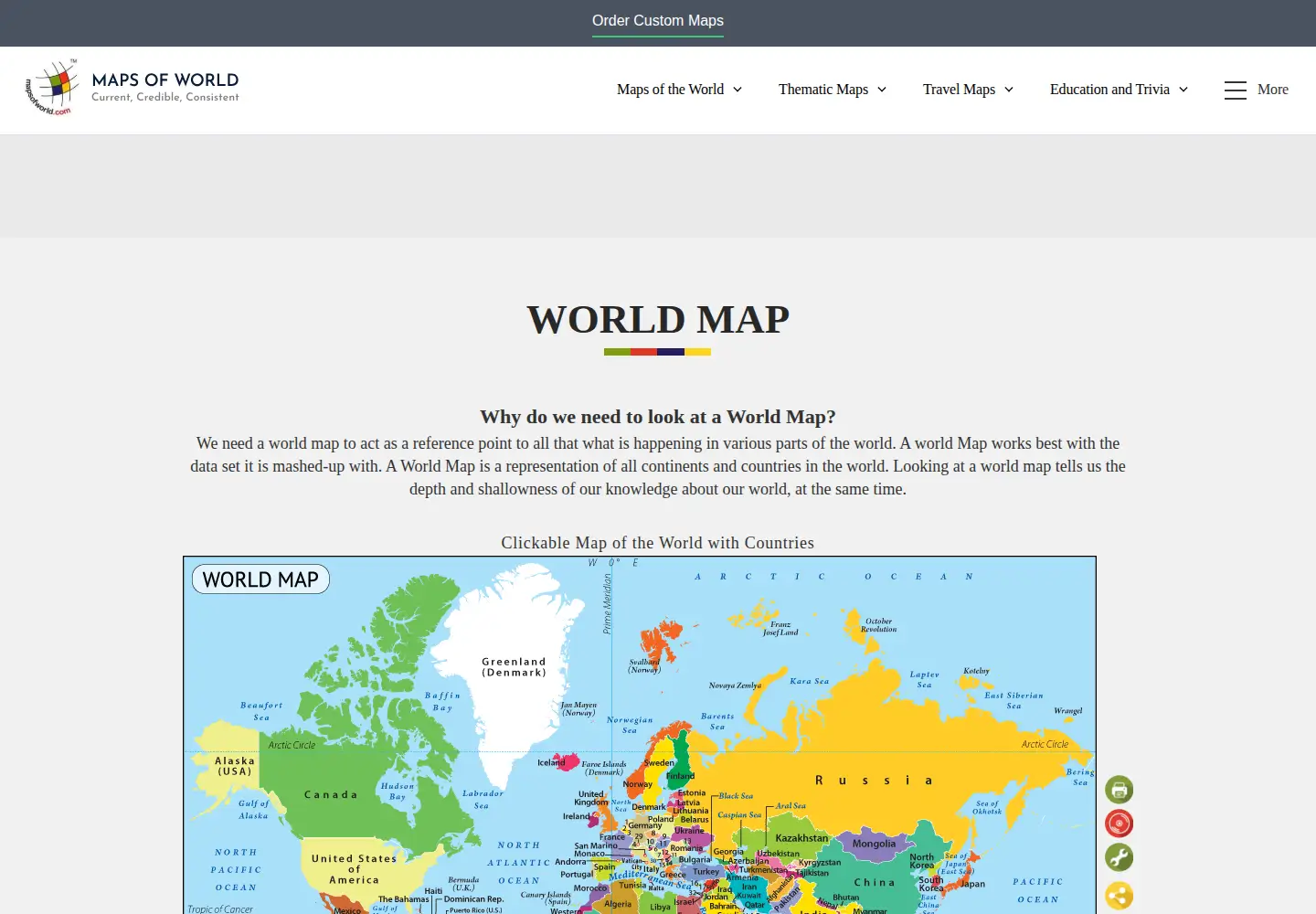Open the green wrench customize icon
The image size is (1316, 914).
[x=1119, y=857]
